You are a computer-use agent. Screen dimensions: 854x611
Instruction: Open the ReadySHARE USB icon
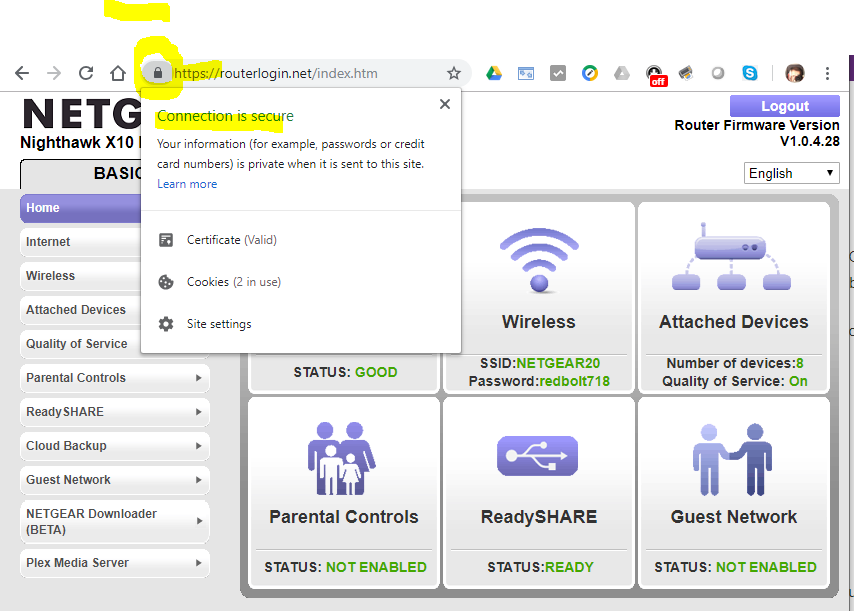[538, 456]
